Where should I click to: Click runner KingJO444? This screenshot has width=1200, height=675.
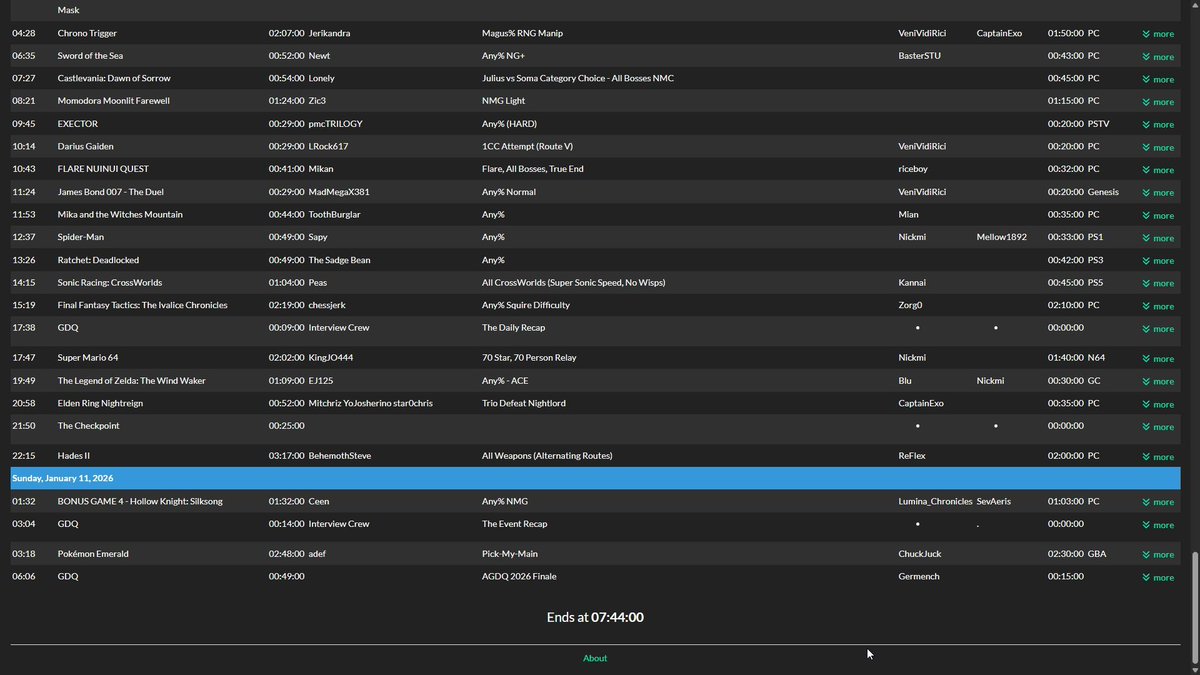pyautogui.click(x=331, y=358)
